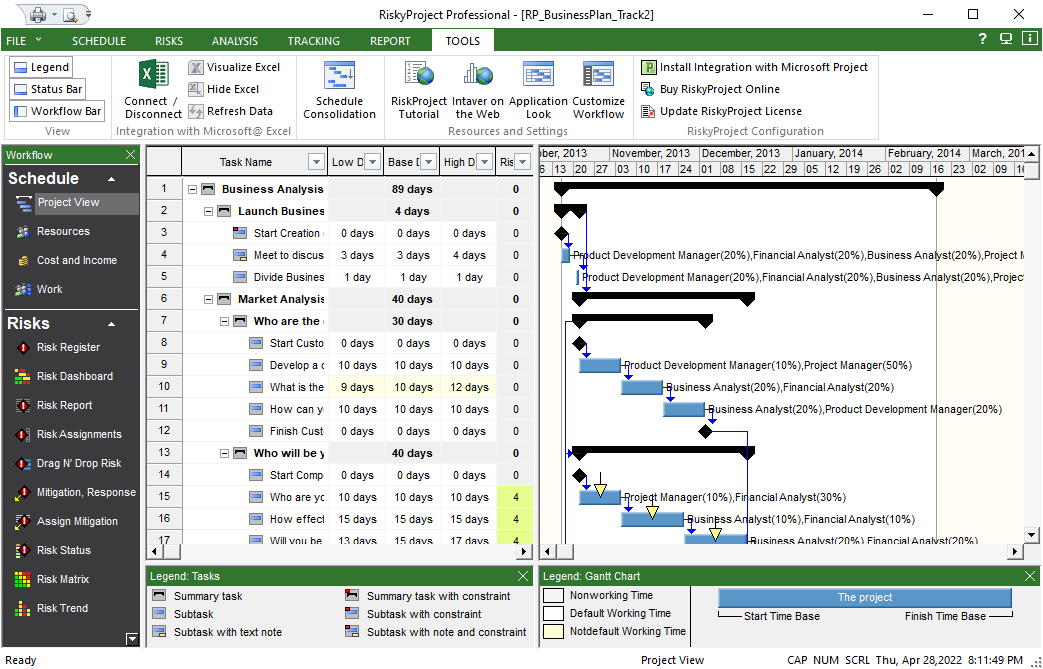Click Refresh Data in the ribbon
1043x669 pixels.
(230, 111)
